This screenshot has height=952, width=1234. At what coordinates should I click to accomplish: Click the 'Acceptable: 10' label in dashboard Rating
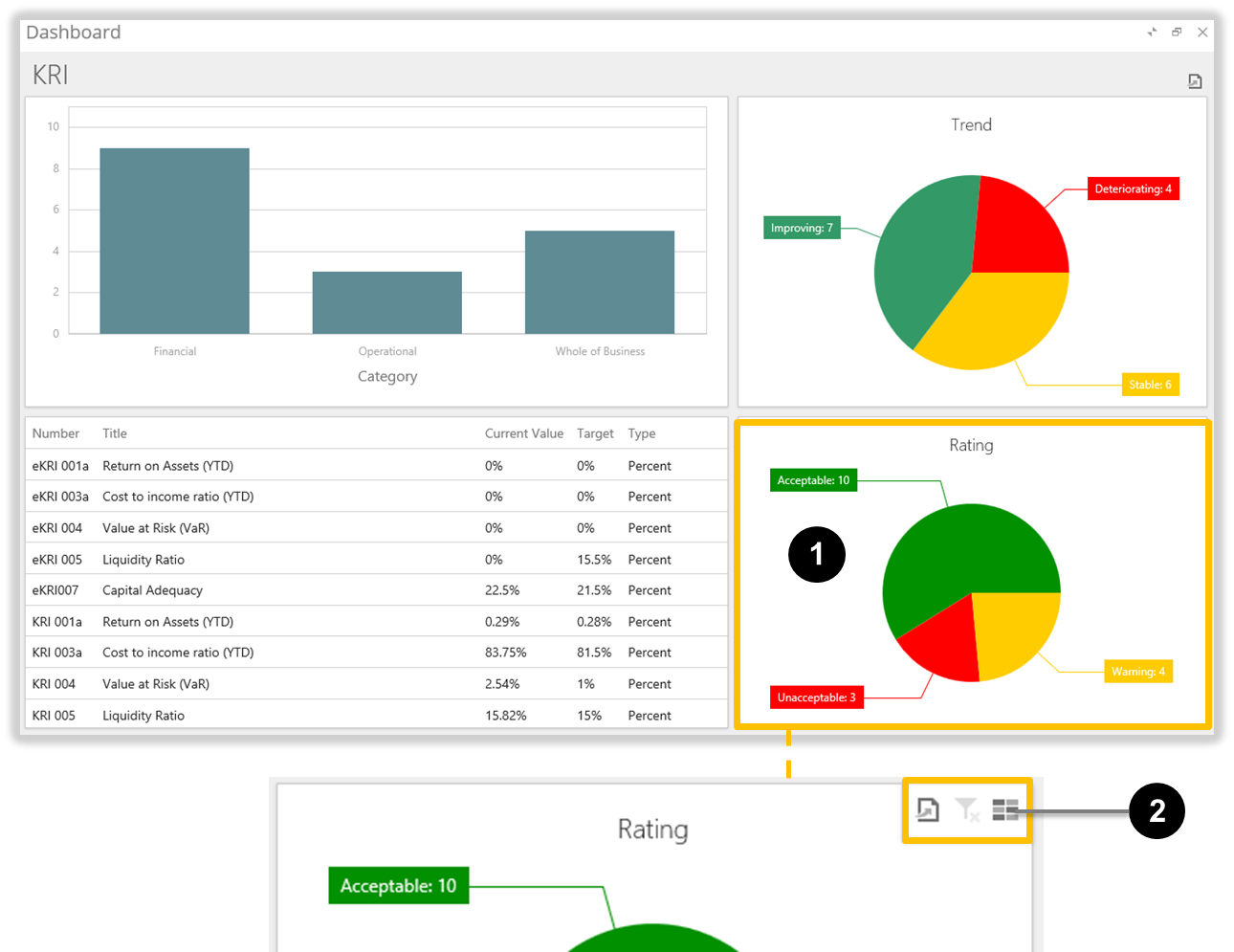click(813, 480)
